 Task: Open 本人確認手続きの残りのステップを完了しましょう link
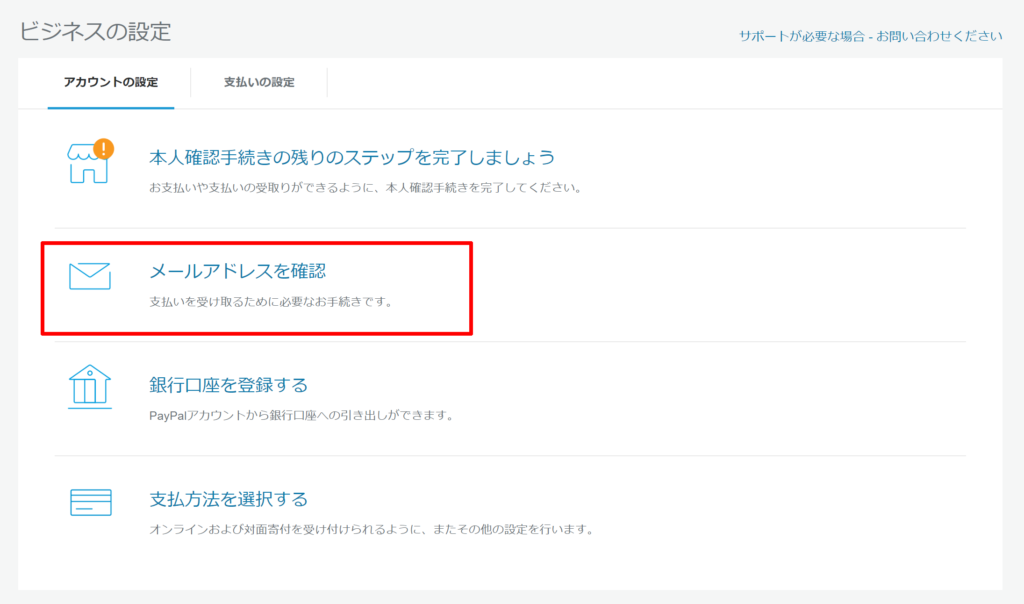(351, 157)
